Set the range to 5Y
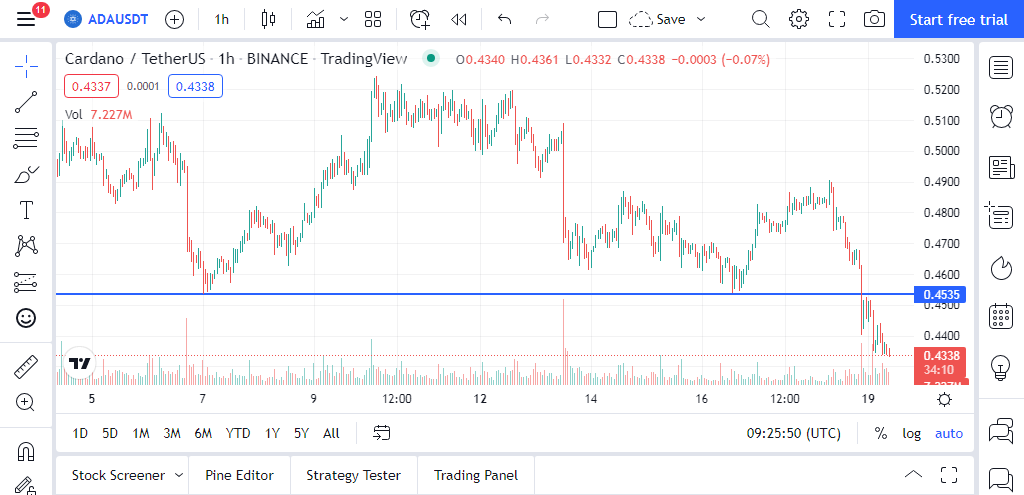Viewport: 1024px width, 495px height. (301, 433)
